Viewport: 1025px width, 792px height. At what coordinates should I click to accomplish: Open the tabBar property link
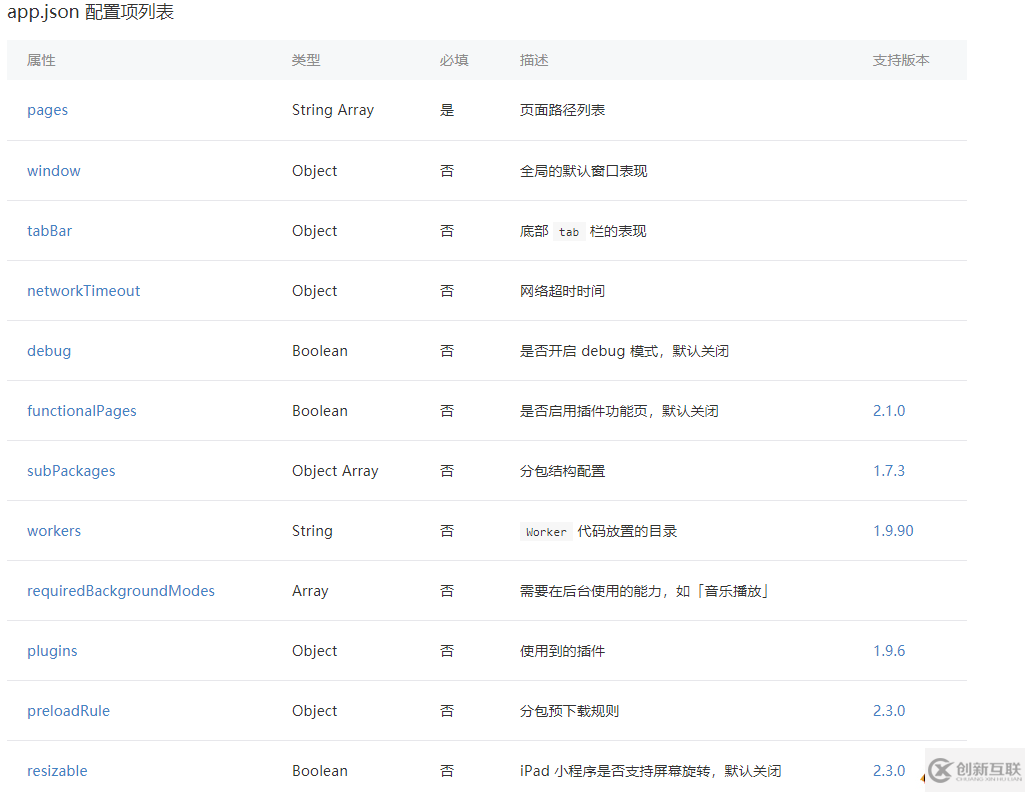[50, 231]
